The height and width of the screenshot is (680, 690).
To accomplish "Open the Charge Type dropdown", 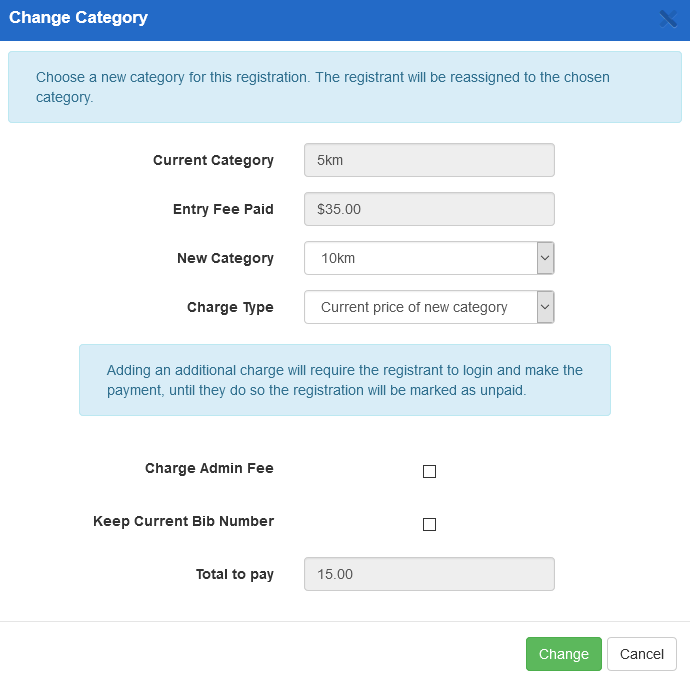I will click(420, 307).
